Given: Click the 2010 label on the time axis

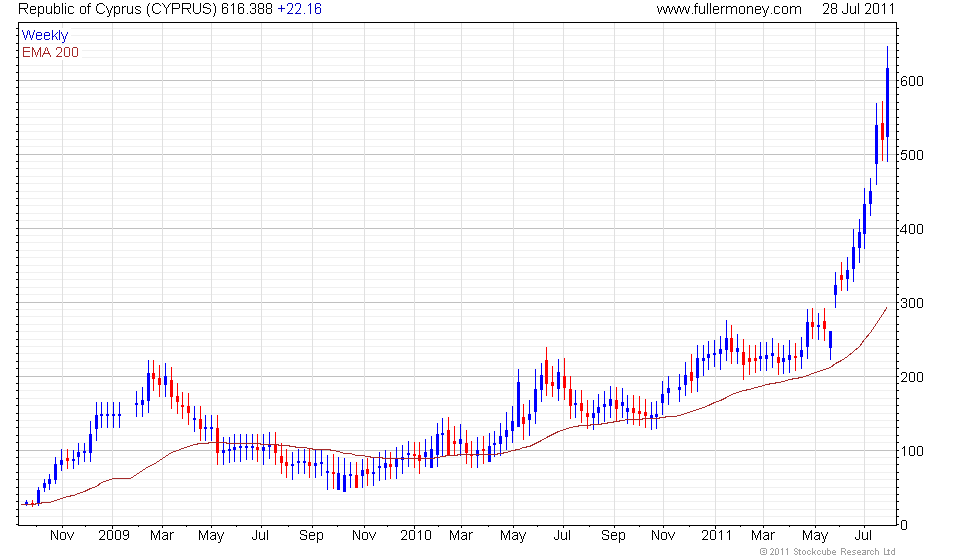Looking at the screenshot, I should point(415,535).
